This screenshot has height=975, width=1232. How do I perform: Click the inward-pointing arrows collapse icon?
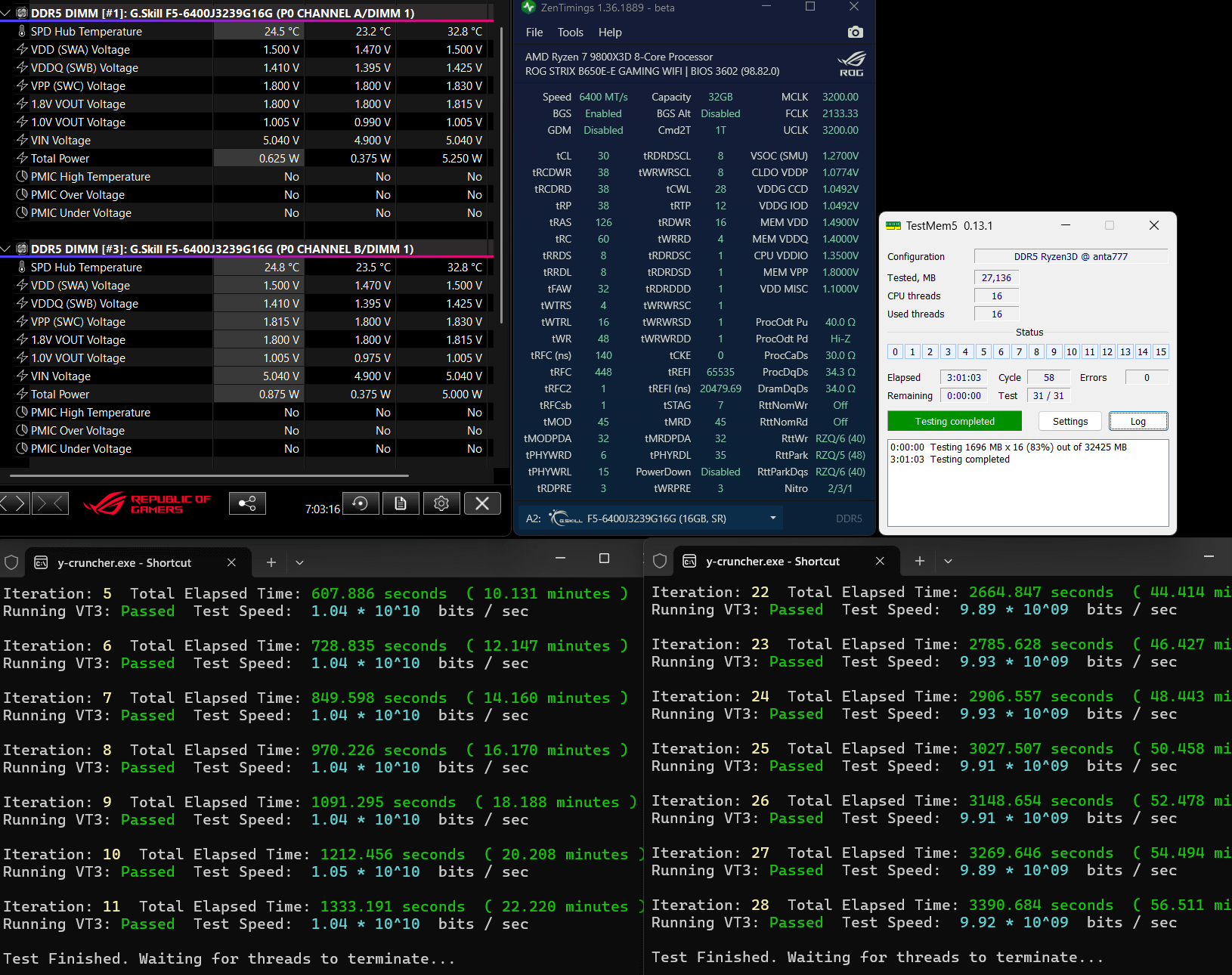pyautogui.click(x=50, y=503)
